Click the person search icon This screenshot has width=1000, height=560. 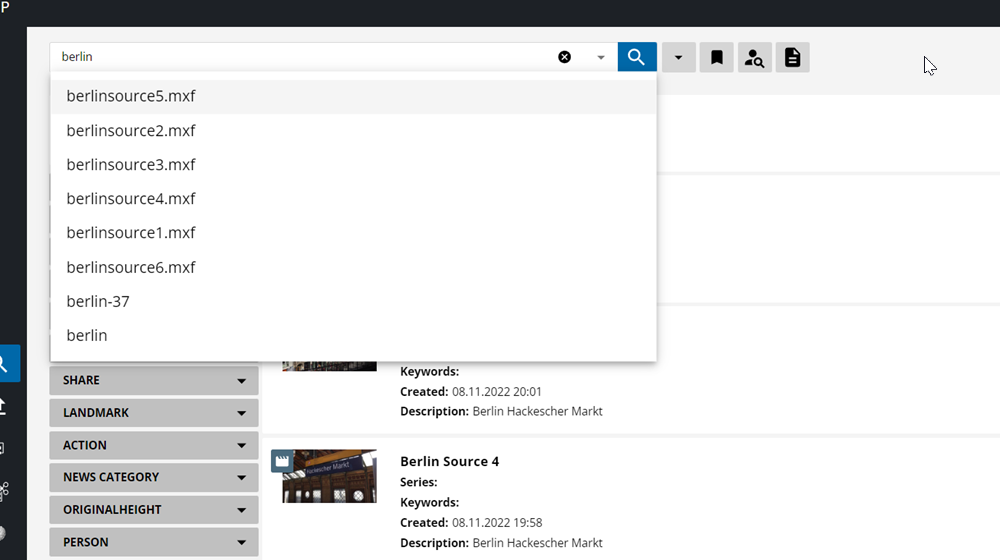tap(755, 58)
